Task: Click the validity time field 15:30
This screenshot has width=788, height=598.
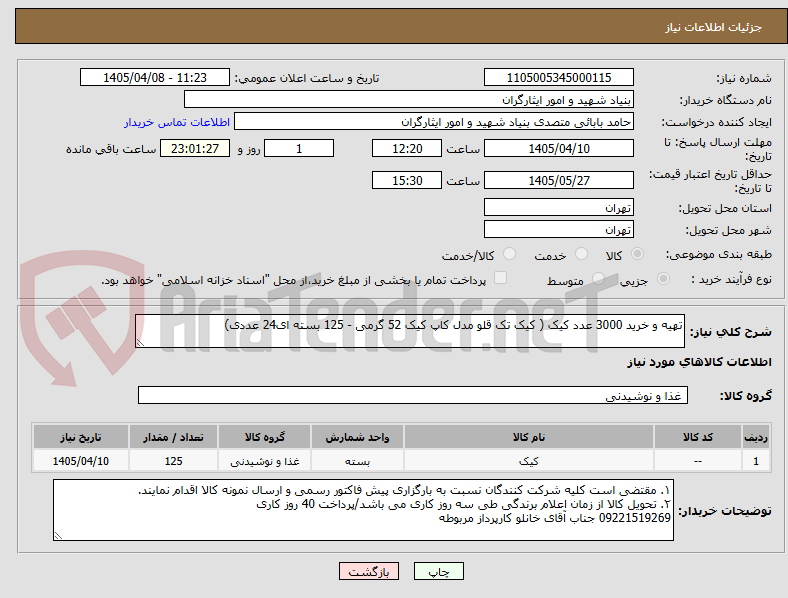Action: pyautogui.click(x=407, y=180)
